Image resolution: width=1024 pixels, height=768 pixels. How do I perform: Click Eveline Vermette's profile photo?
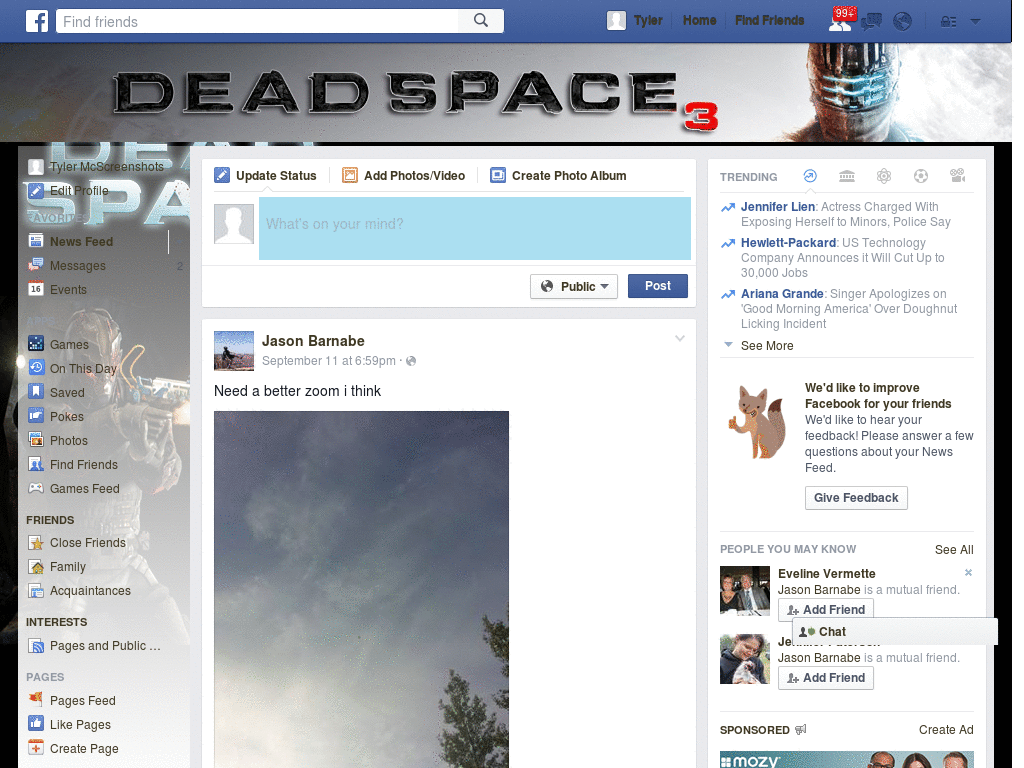click(744, 590)
